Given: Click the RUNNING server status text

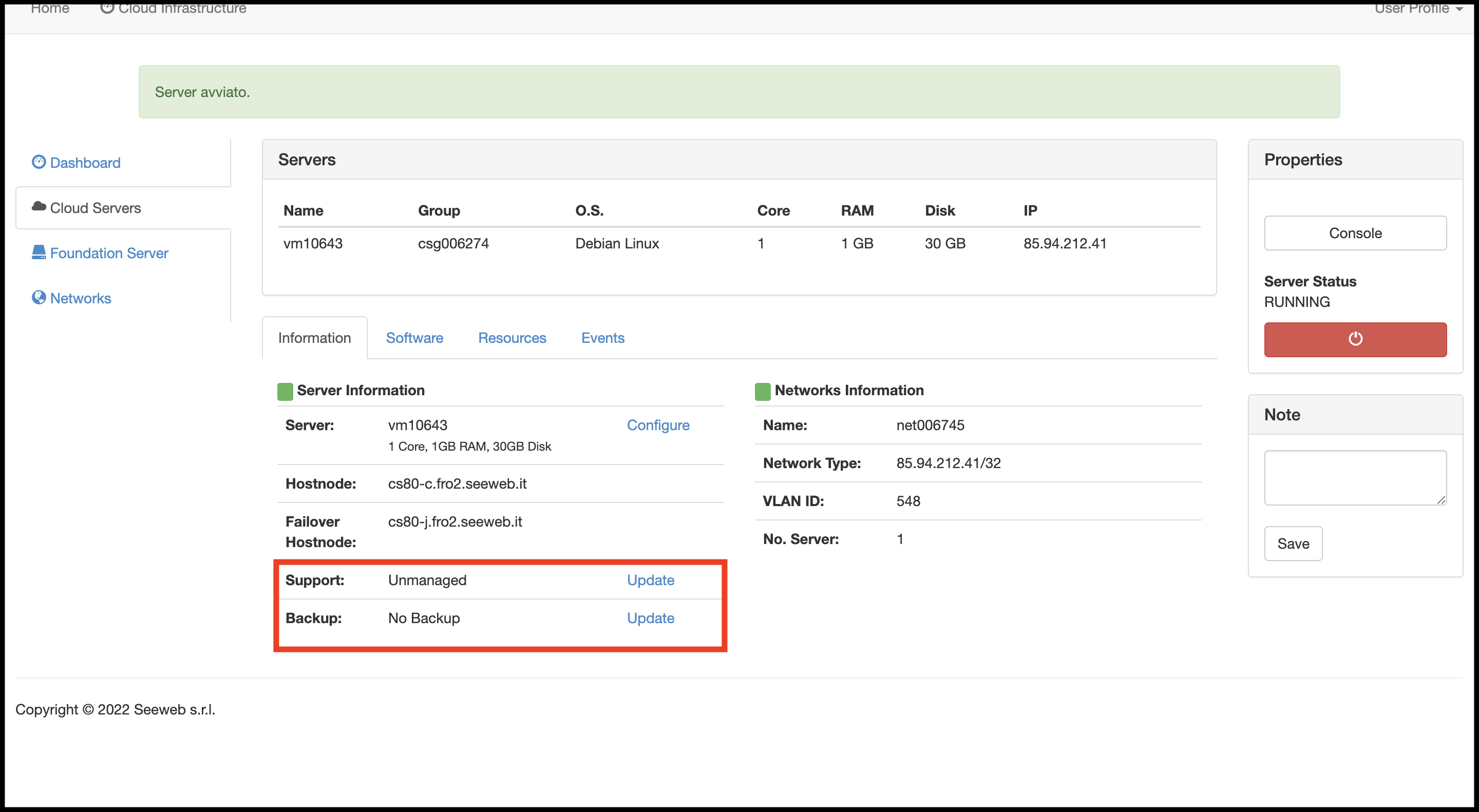Looking at the screenshot, I should tap(1297, 302).
